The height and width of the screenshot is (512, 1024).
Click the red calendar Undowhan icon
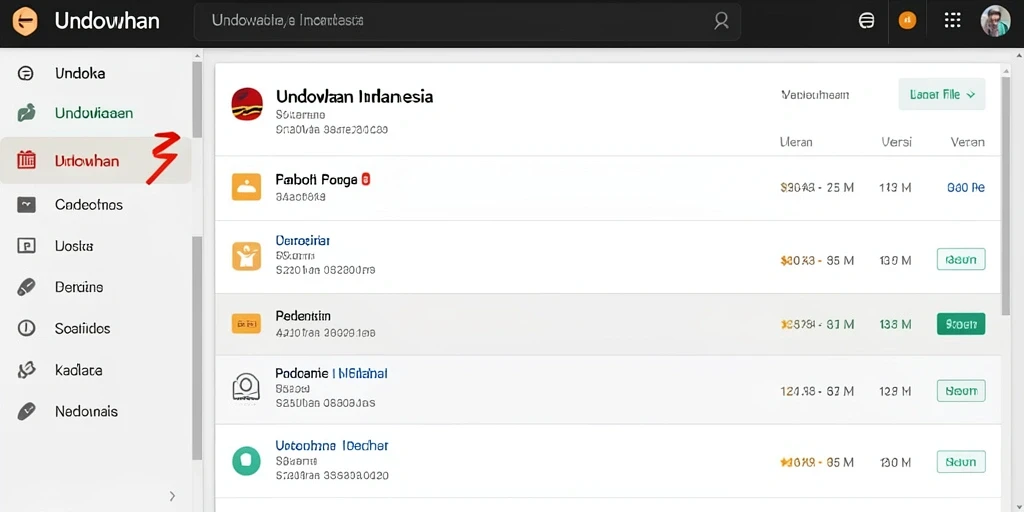click(x=26, y=160)
